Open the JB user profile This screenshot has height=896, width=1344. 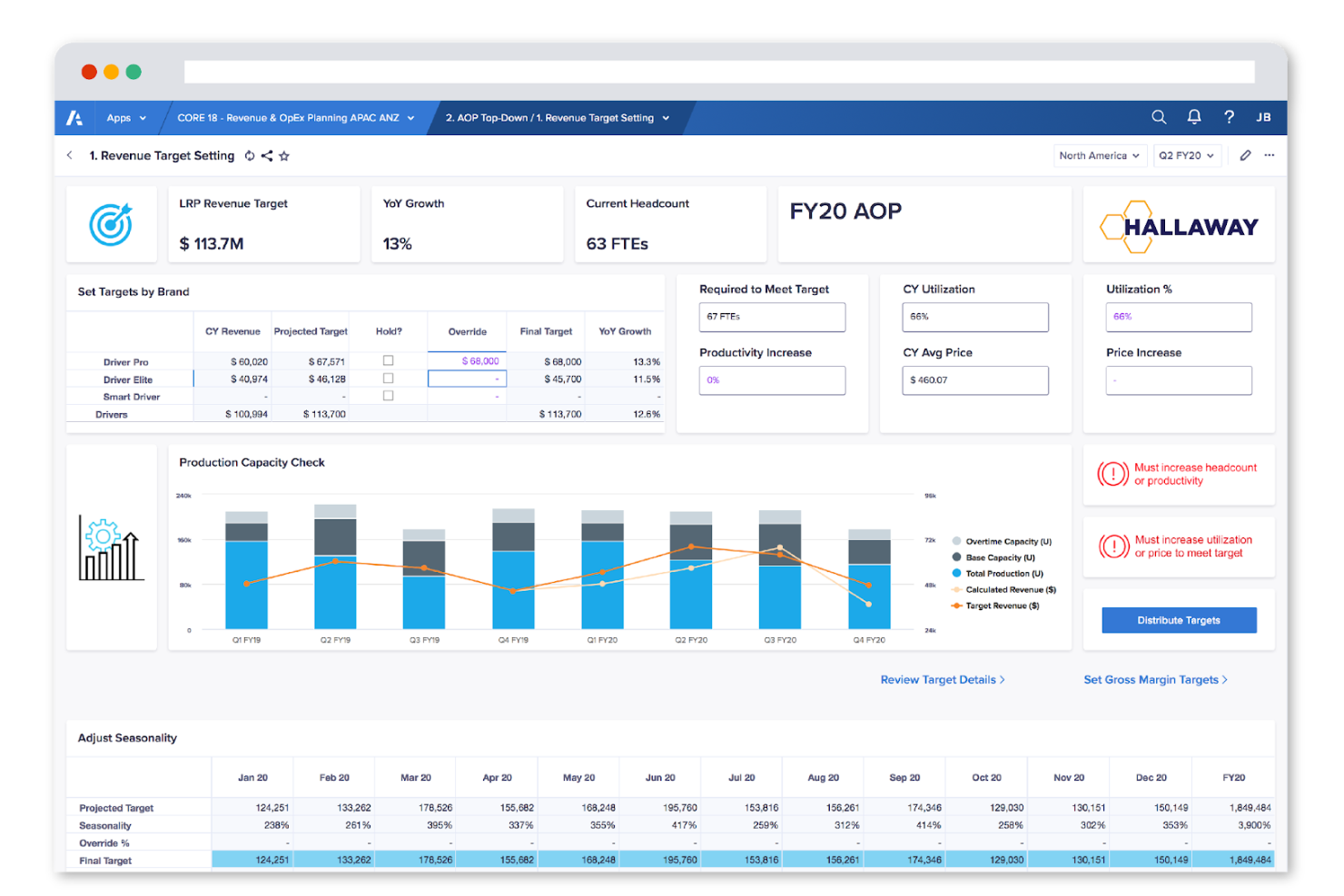(x=1263, y=117)
